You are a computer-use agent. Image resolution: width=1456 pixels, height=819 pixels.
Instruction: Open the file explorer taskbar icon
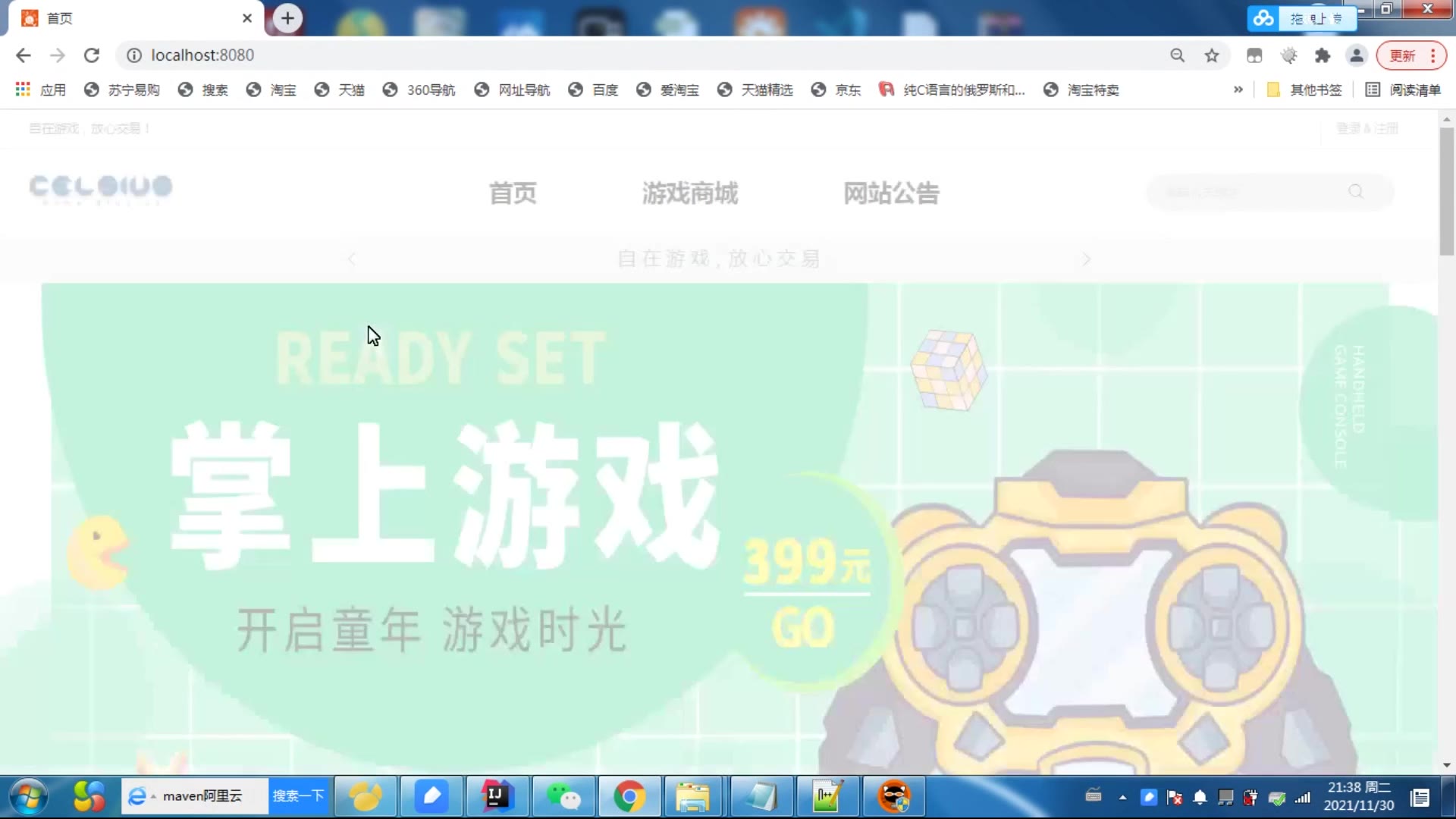(693, 796)
